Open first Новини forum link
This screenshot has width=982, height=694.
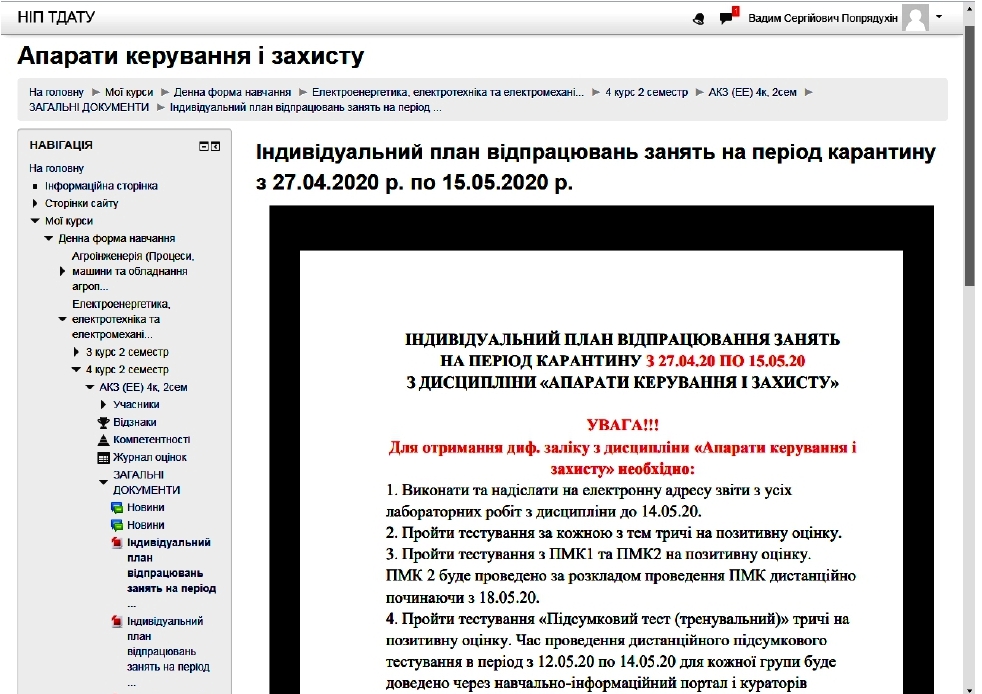click(x=146, y=508)
